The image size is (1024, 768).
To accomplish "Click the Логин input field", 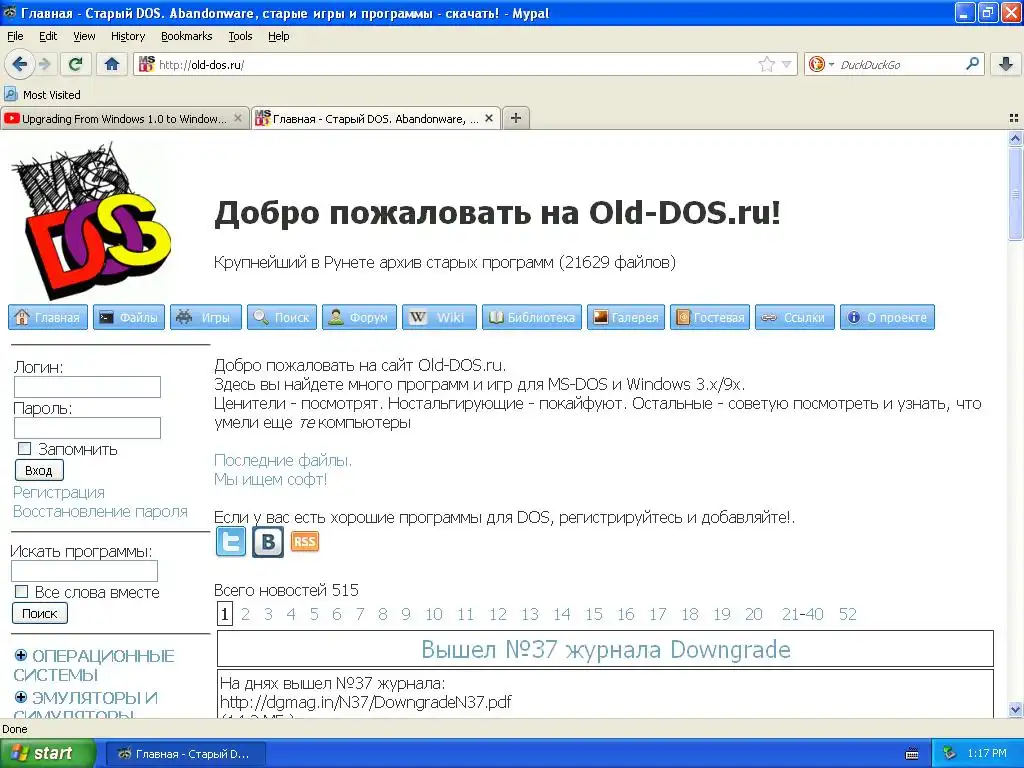I will (87, 387).
